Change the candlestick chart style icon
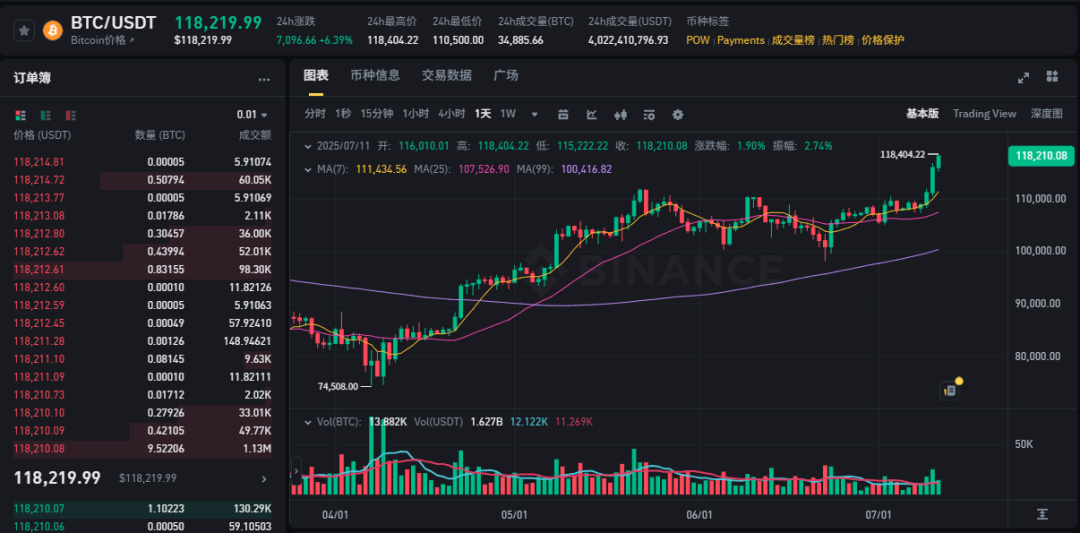 [x=621, y=114]
